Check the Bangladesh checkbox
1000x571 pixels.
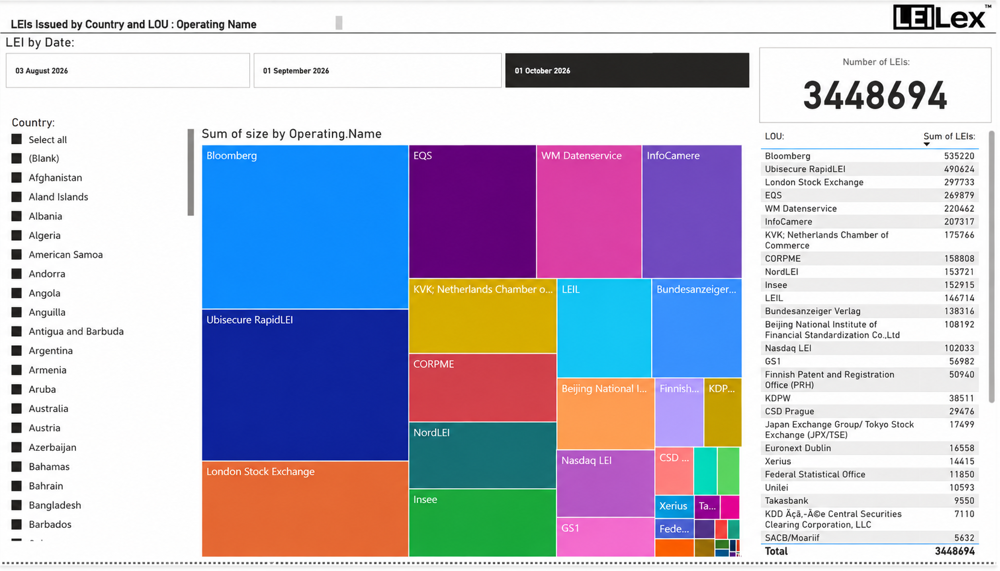click(x=17, y=505)
